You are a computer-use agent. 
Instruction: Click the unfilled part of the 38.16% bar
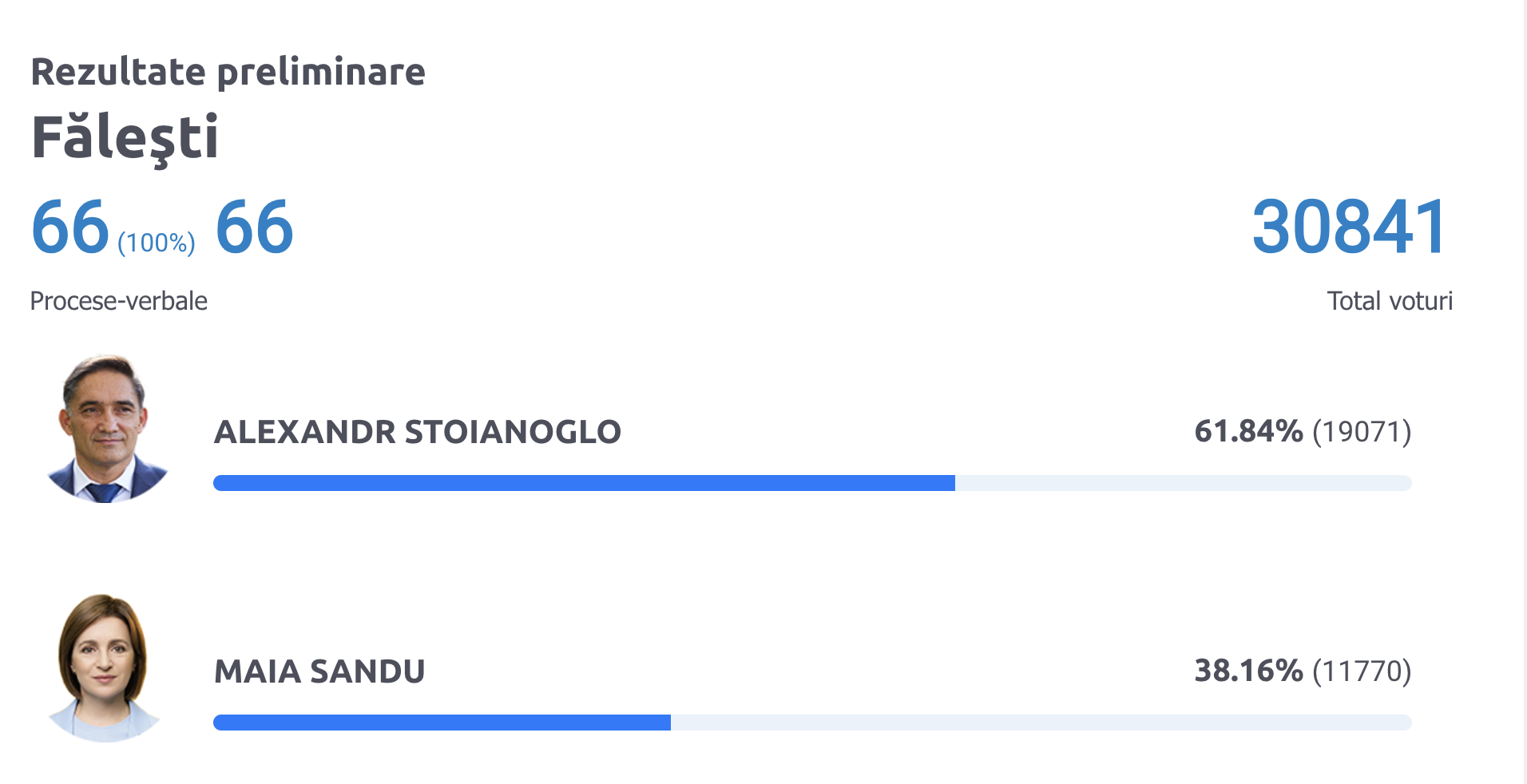1041,723
